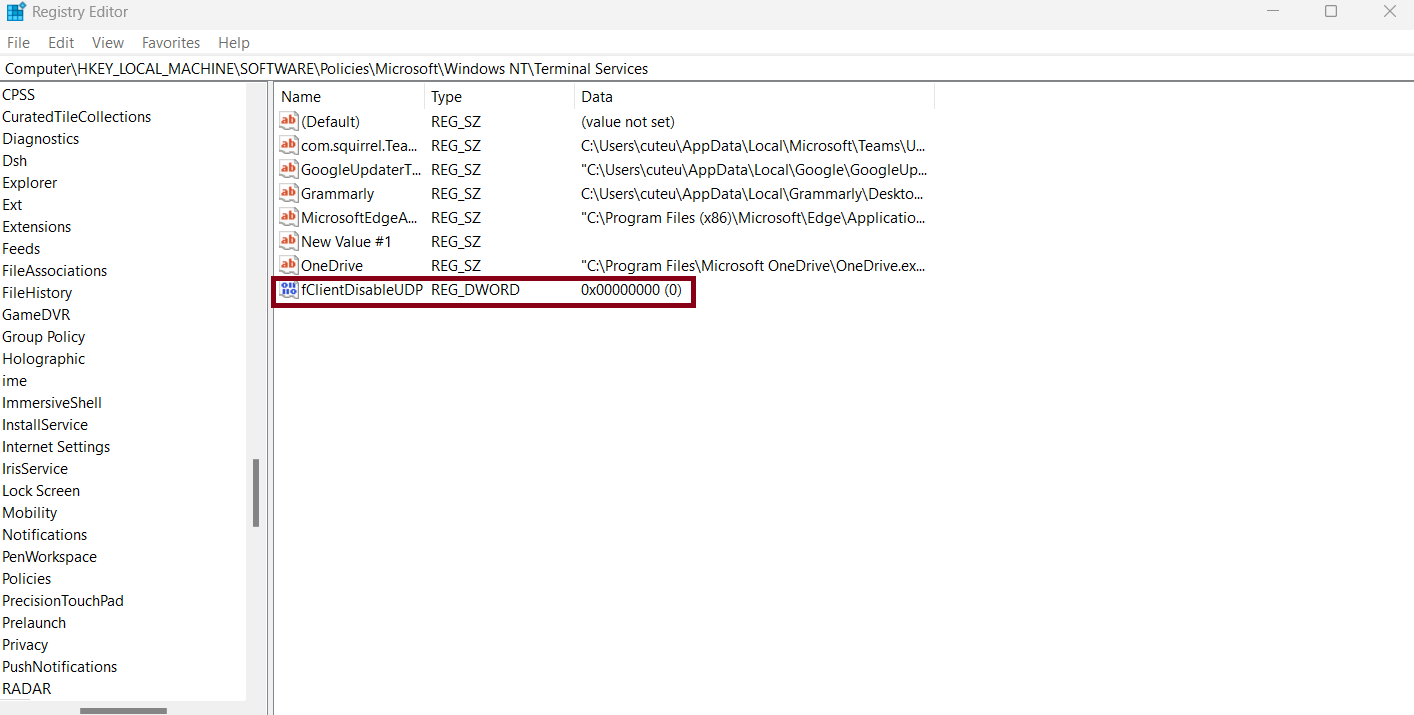Open the Edit menu
Screen dimensions: 1414x715
(x=61, y=43)
